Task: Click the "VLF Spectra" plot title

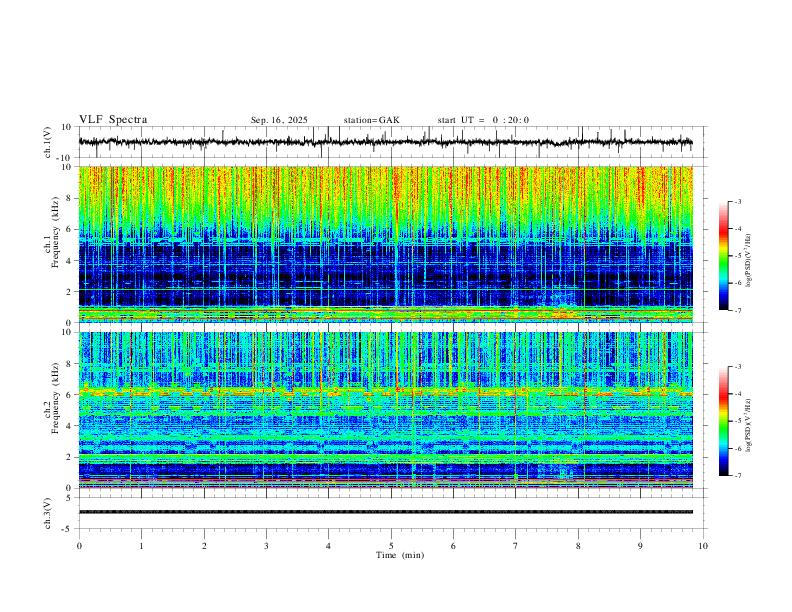Action: pyautogui.click(x=113, y=120)
